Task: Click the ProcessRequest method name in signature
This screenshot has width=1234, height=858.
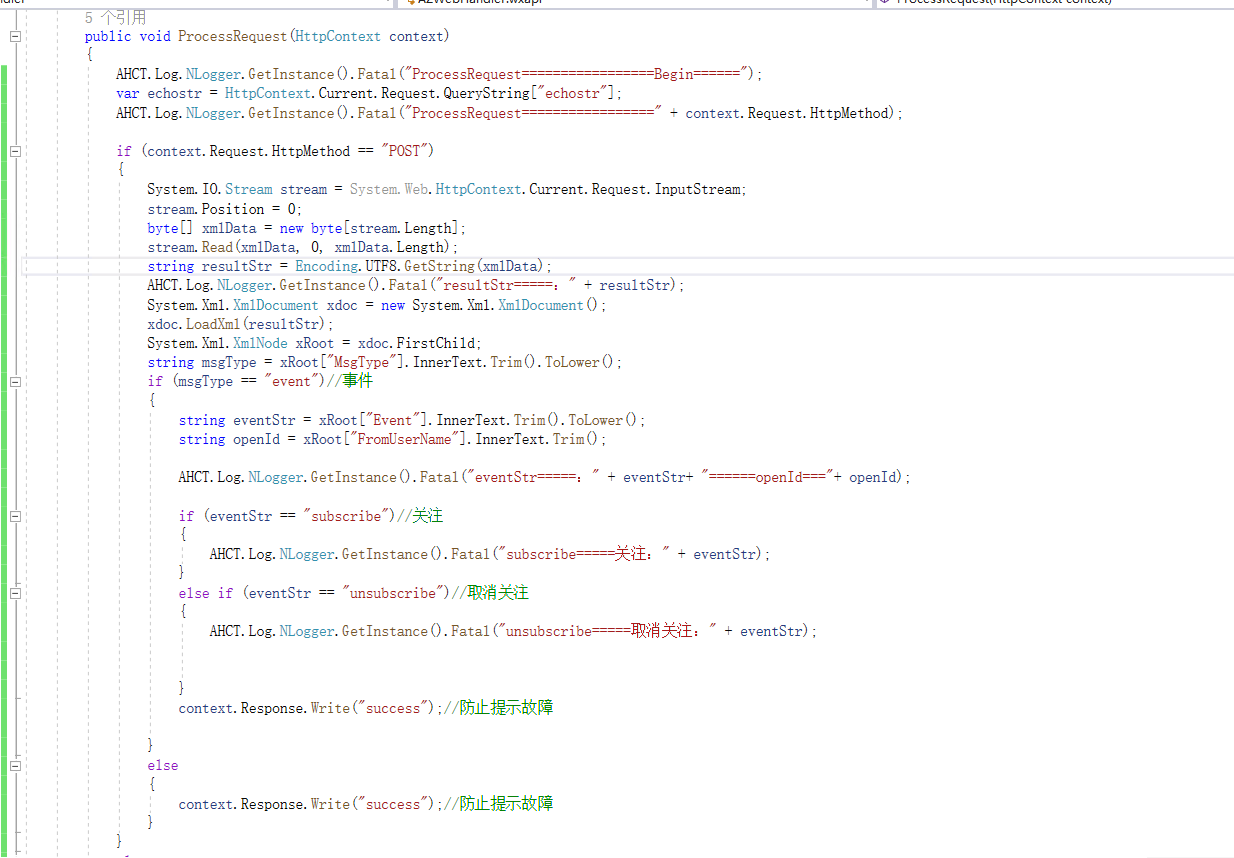Action: [233, 36]
